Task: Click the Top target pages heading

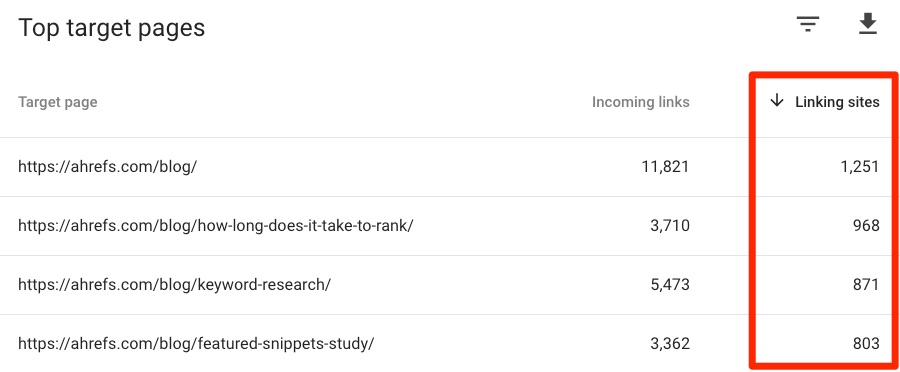Action: (111, 28)
